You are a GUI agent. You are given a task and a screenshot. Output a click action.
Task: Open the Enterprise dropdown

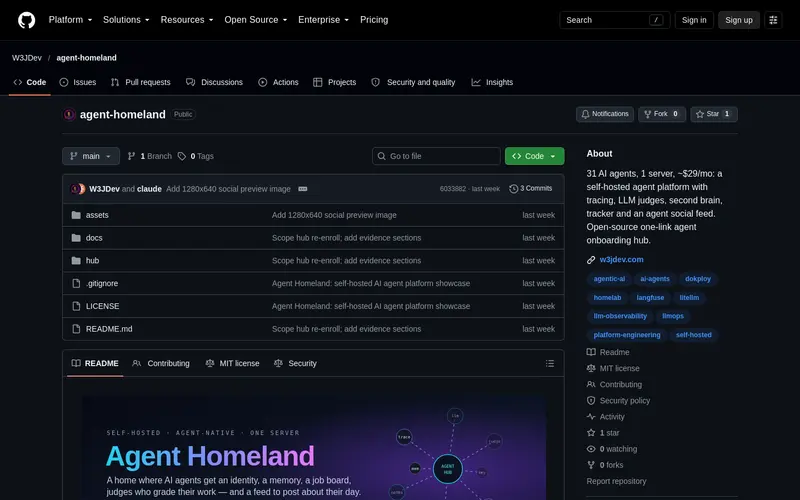click(323, 20)
